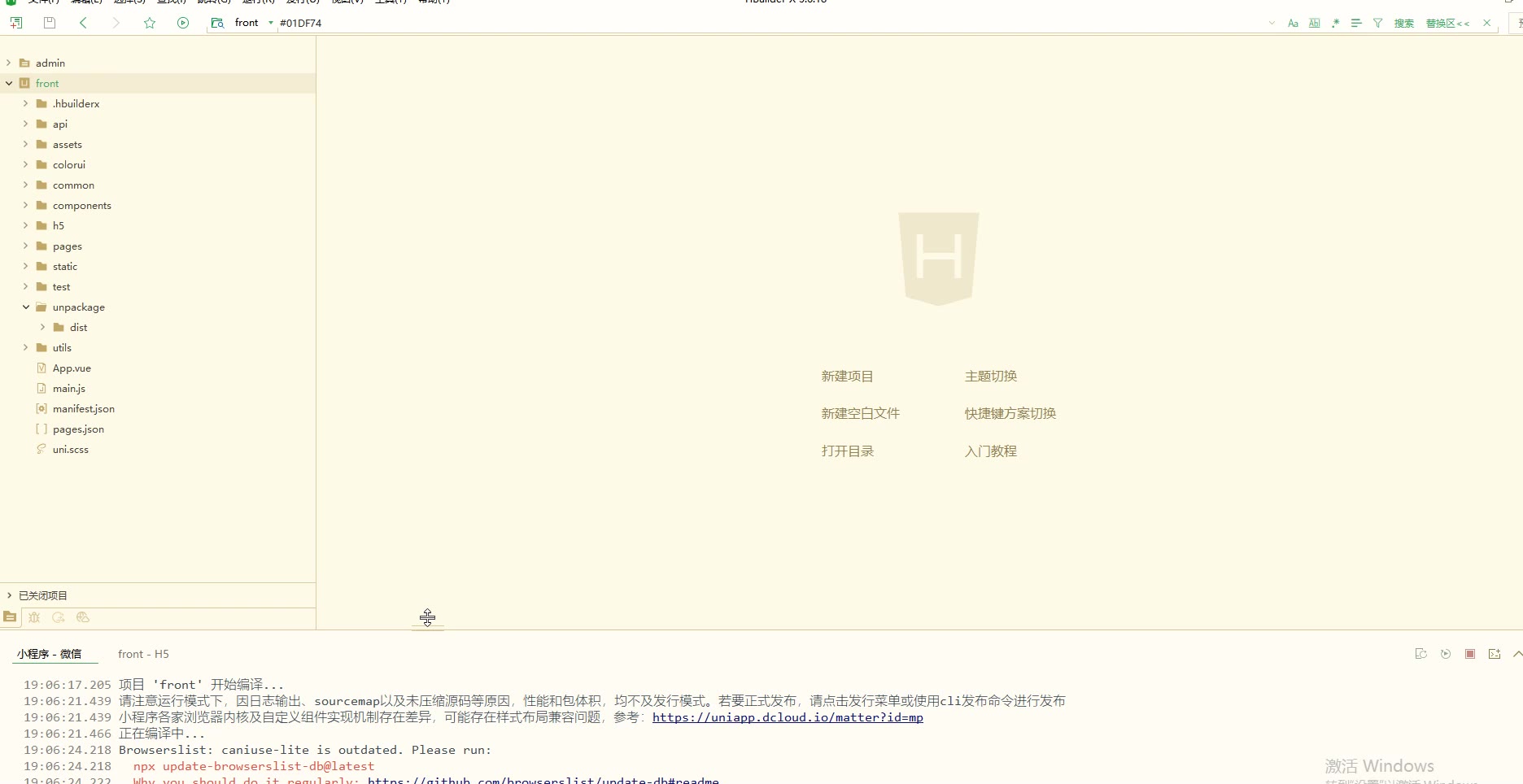This screenshot has width=1523, height=784.
Task: Click the bug debug icon
Action: 34,617
